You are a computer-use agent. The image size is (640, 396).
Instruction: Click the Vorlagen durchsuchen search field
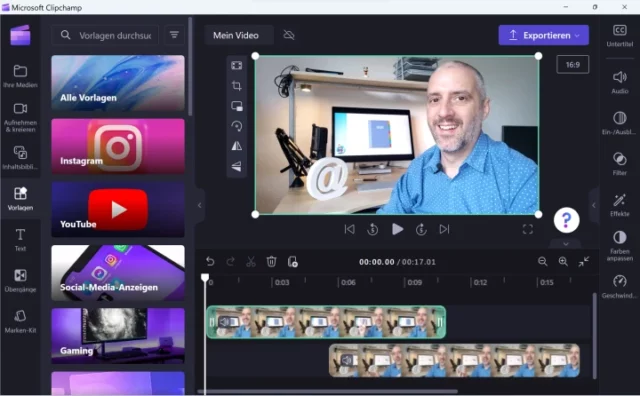click(105, 36)
